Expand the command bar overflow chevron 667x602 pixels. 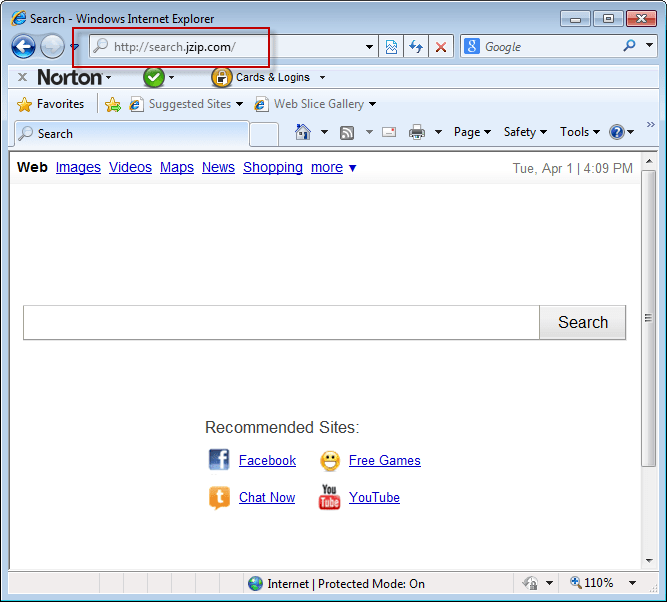650,125
